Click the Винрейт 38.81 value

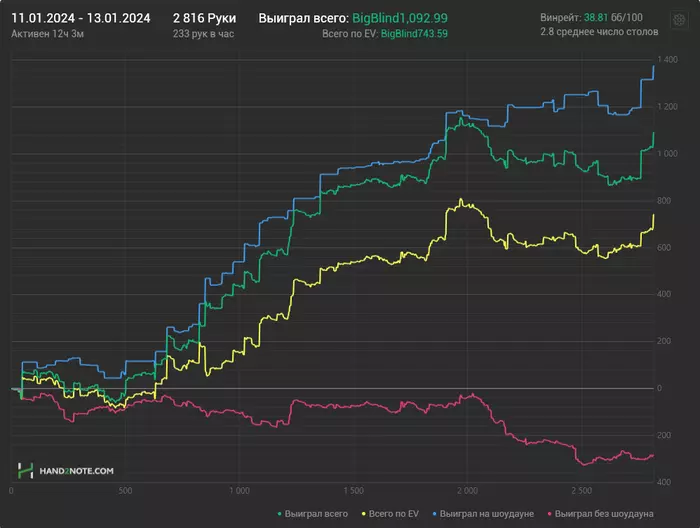(596, 17)
